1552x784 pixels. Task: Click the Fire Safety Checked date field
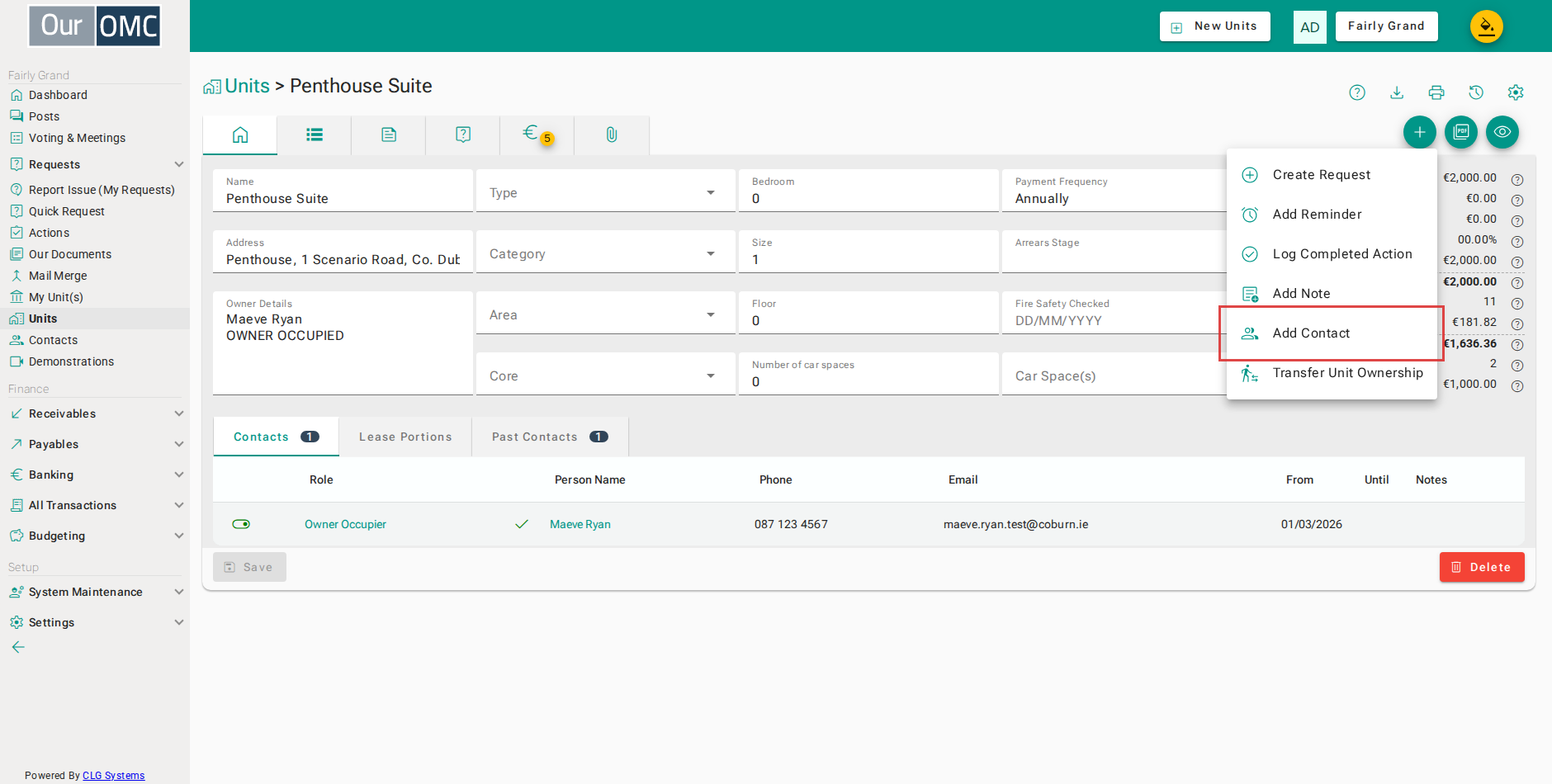click(1114, 313)
